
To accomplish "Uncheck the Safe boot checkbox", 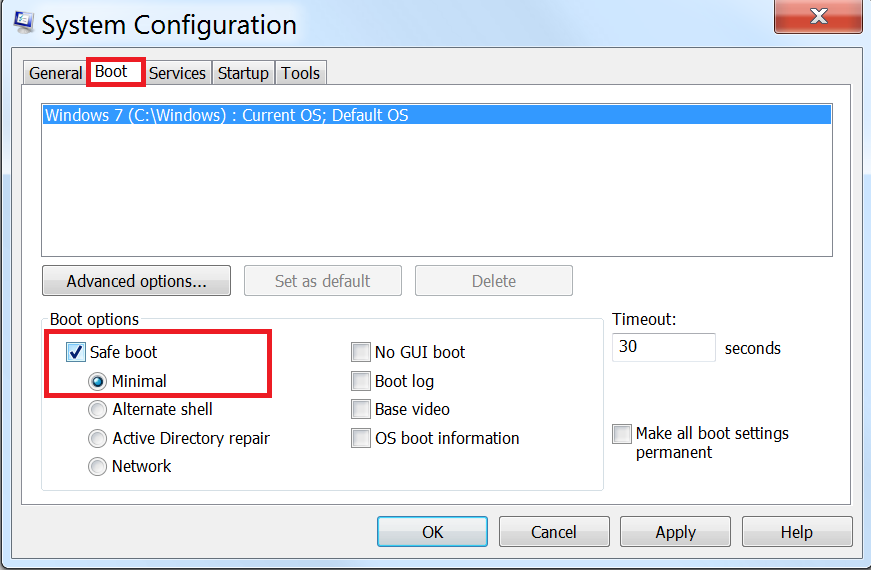I will pos(76,352).
